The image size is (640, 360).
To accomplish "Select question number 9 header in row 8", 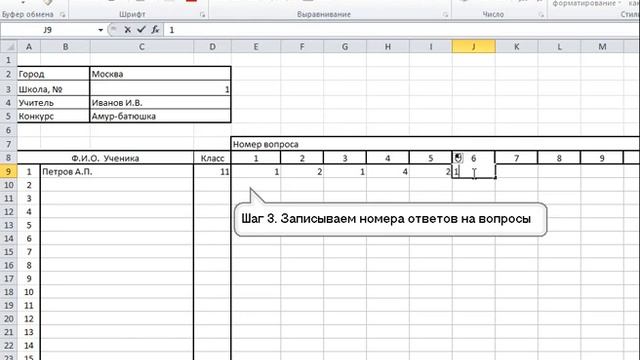I will coord(602,158).
